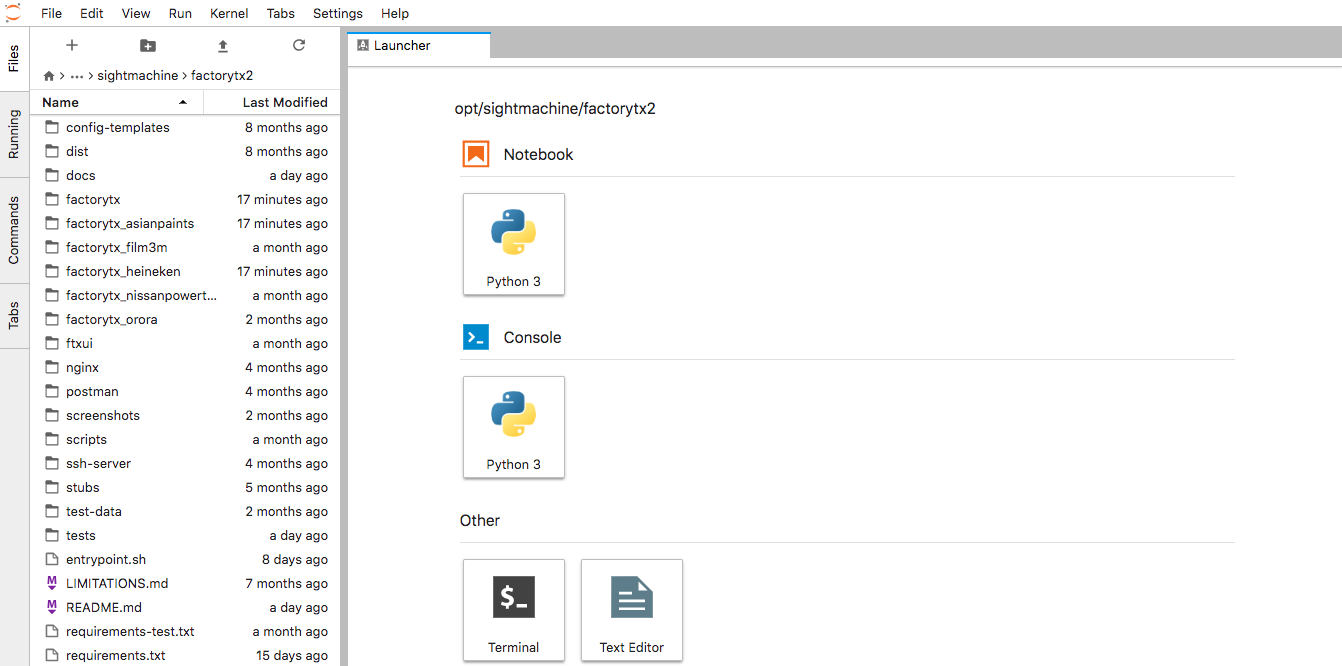The width and height of the screenshot is (1342, 666).
Task: Create a new folder in file browser
Action: (147, 45)
